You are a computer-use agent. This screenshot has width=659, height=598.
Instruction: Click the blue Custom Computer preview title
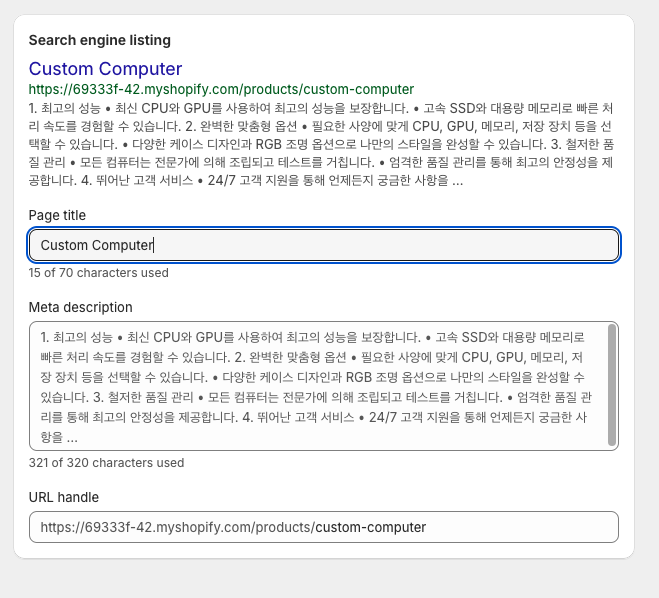[x=105, y=69]
